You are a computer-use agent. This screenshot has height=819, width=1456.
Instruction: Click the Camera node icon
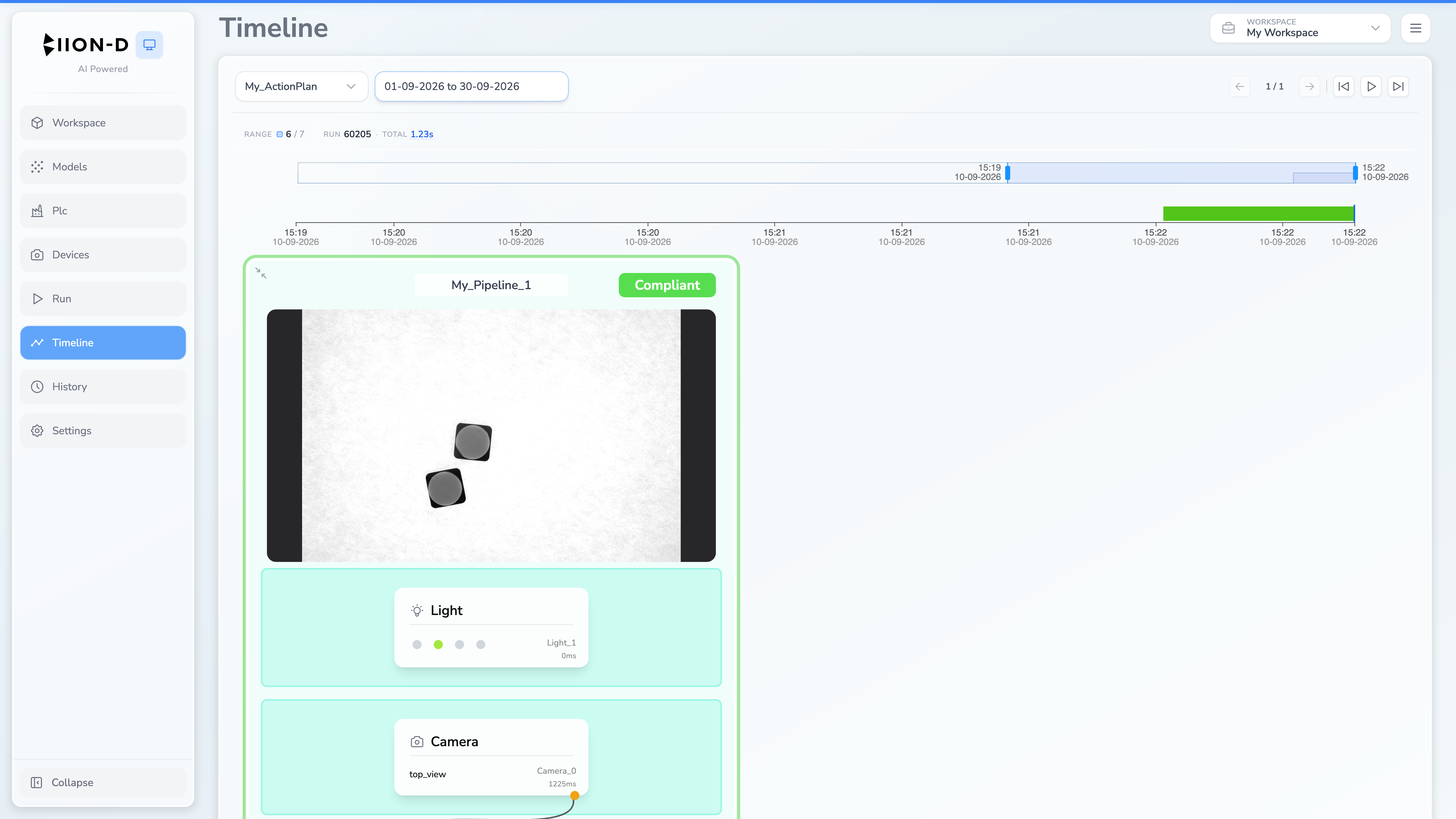(x=417, y=742)
